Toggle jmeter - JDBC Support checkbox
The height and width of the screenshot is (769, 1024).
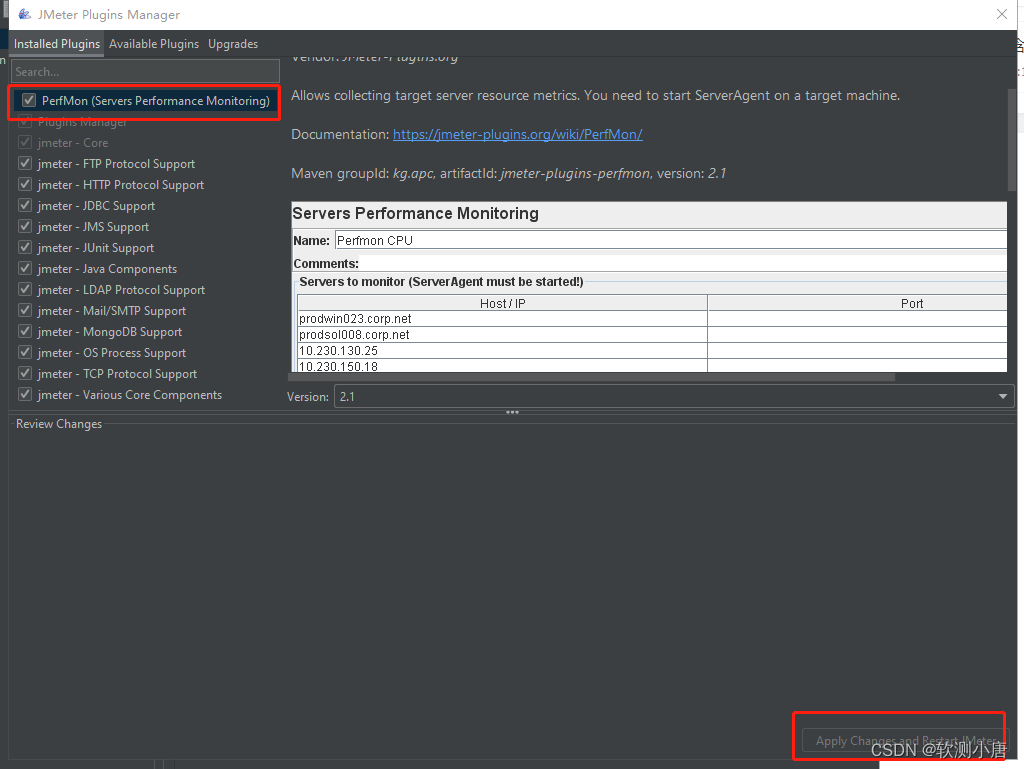[x=25, y=205]
